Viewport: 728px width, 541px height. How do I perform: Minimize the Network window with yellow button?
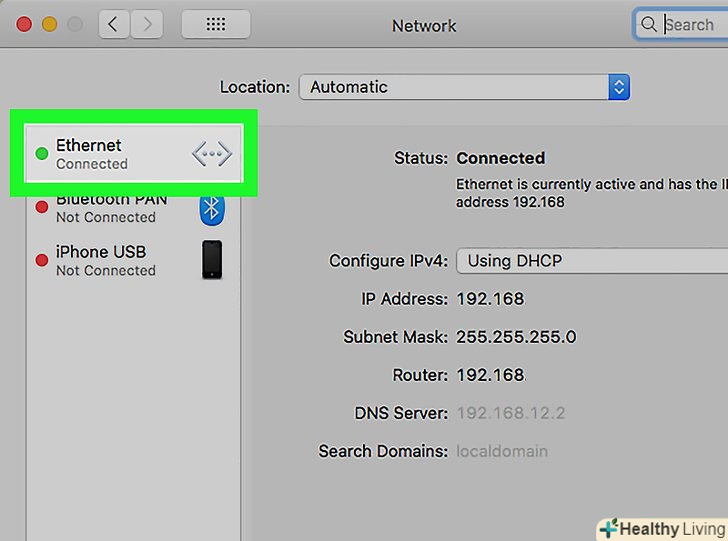[49, 24]
